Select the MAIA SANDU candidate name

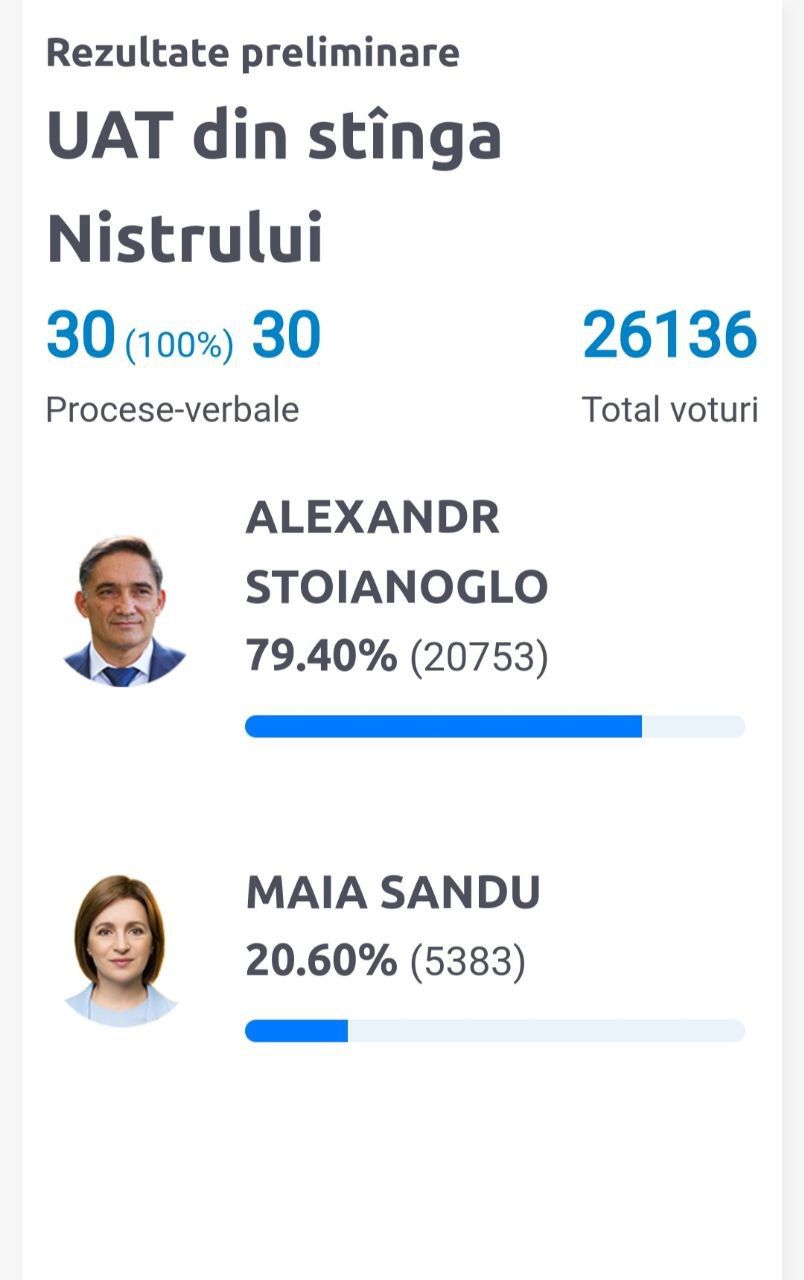pyautogui.click(x=393, y=893)
